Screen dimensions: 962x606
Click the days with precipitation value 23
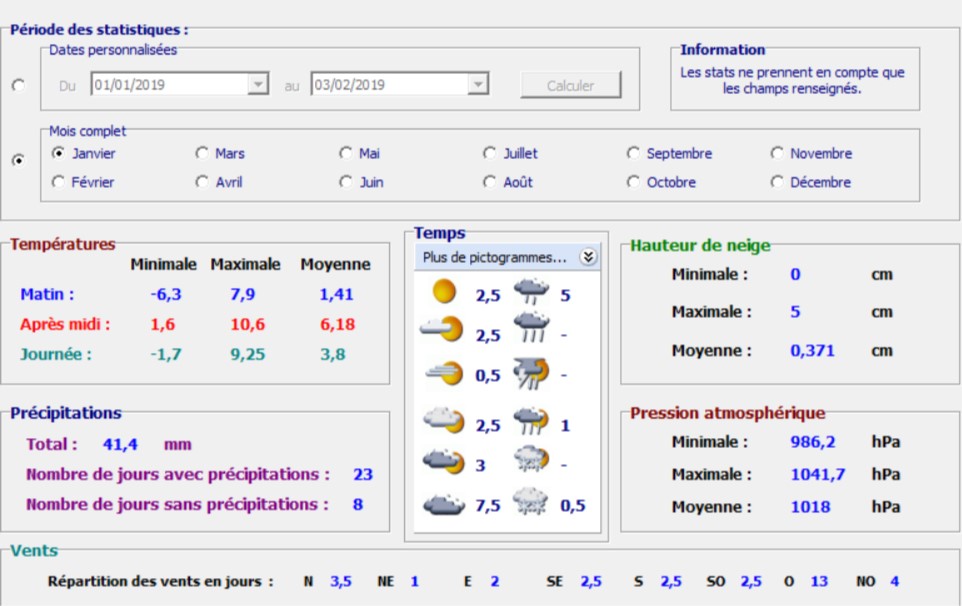(x=363, y=474)
